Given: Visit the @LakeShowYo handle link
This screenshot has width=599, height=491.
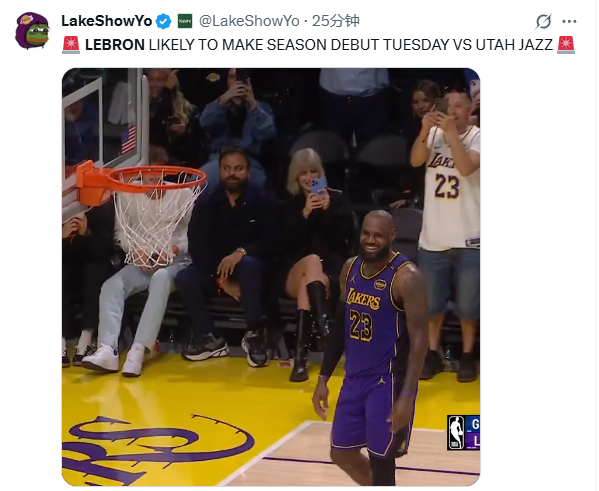Looking at the screenshot, I should [x=249, y=21].
